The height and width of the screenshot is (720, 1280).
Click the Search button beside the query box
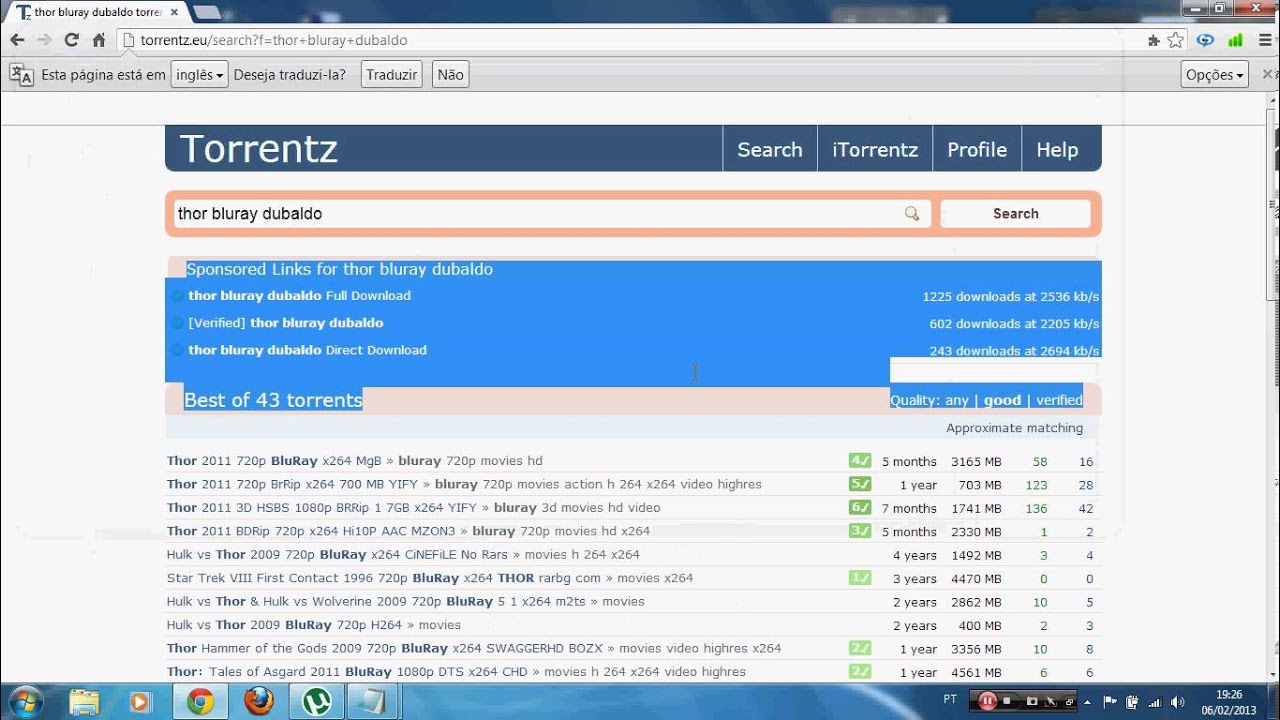click(1015, 214)
